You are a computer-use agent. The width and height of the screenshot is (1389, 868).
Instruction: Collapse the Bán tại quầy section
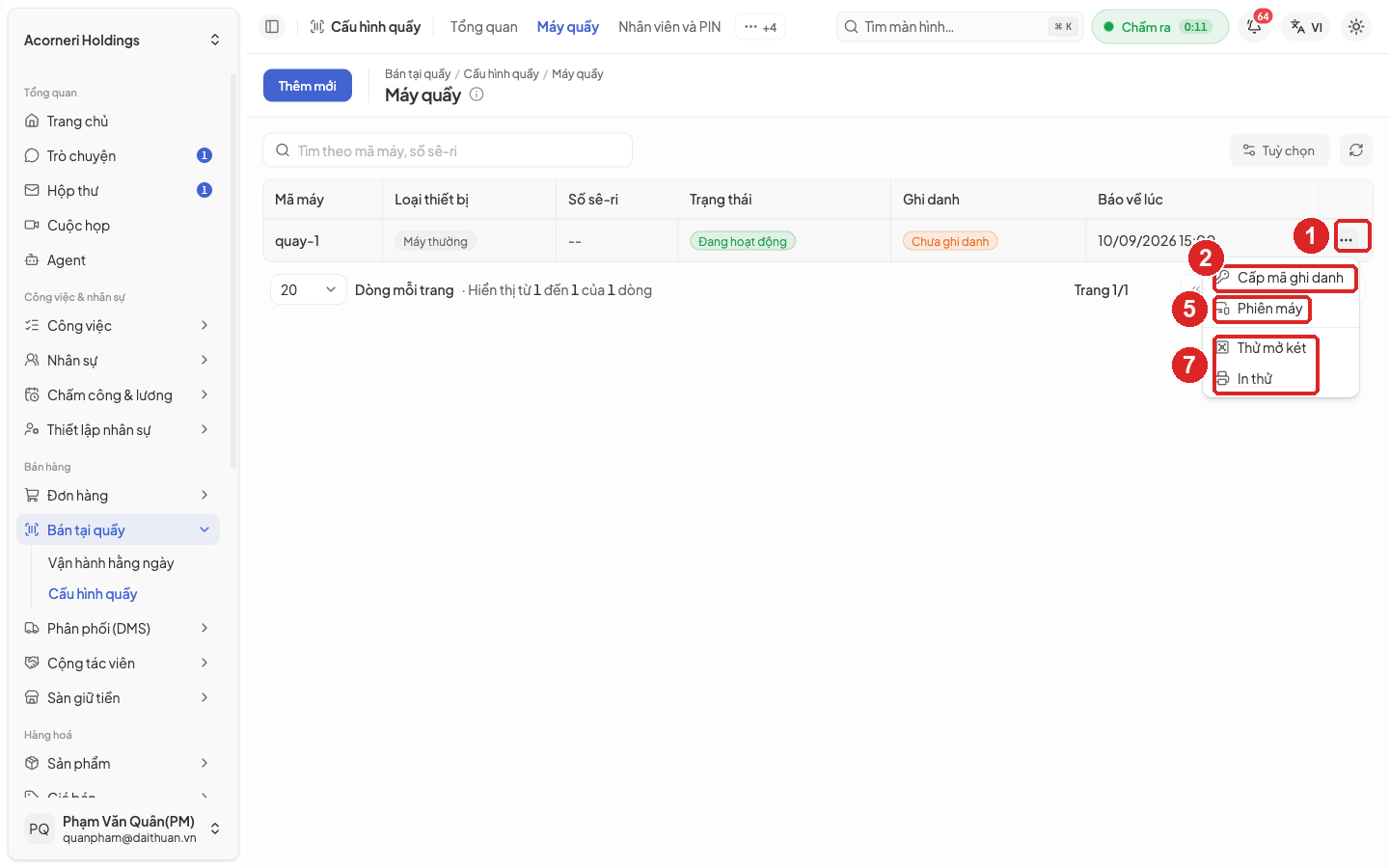click(x=119, y=530)
